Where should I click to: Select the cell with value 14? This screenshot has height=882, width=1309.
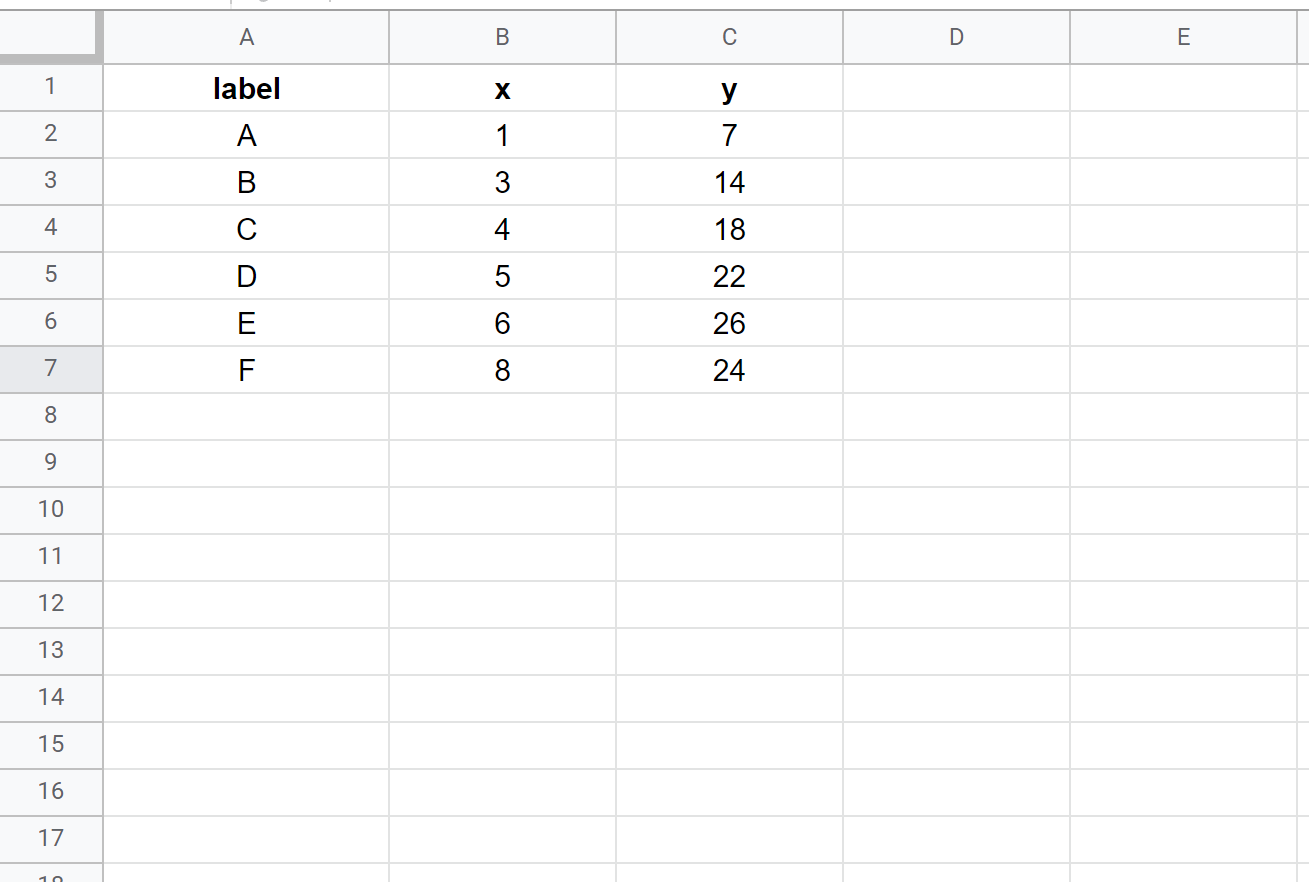coord(729,182)
